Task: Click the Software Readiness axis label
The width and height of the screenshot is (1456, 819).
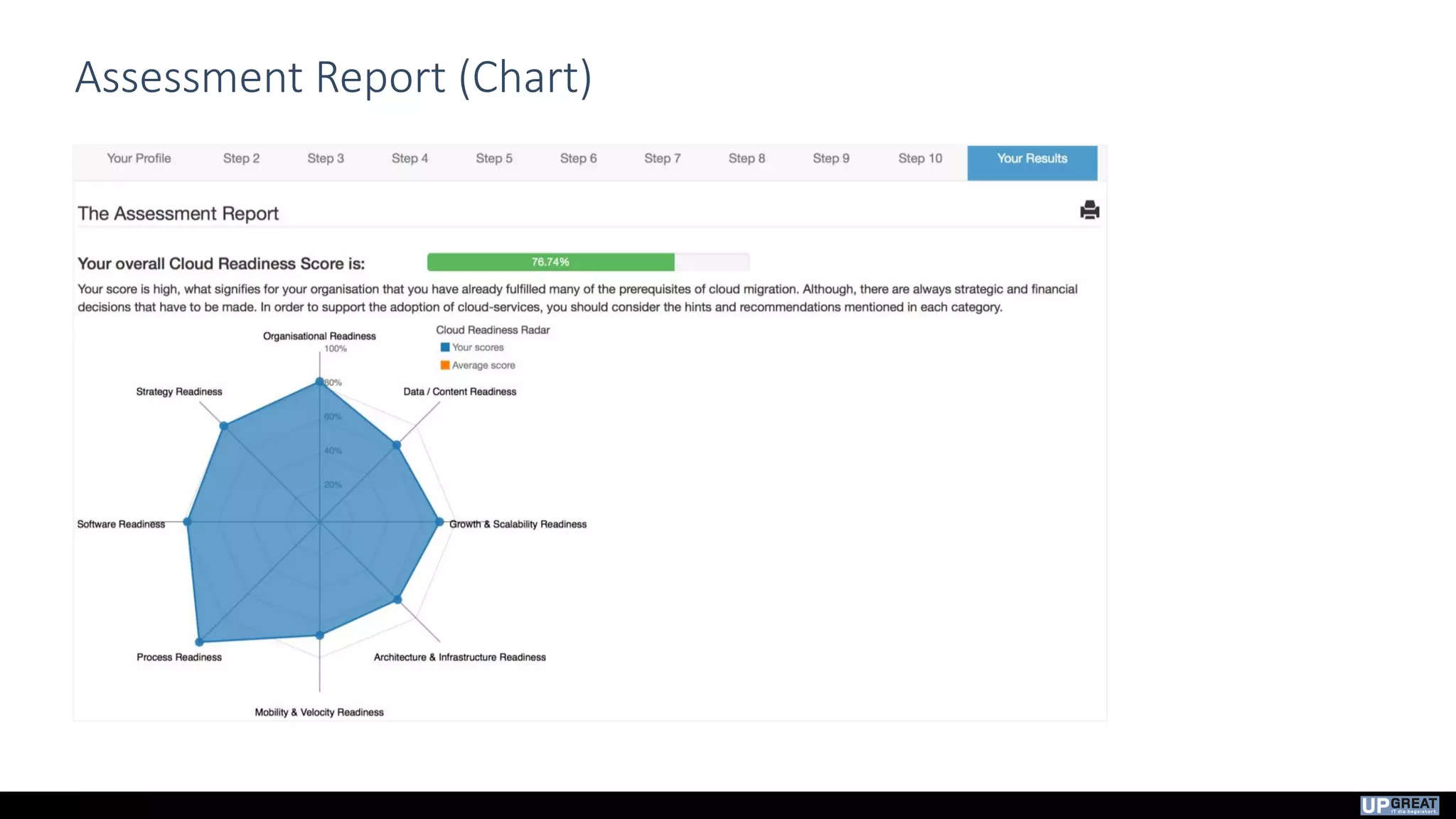Action: 121,525
